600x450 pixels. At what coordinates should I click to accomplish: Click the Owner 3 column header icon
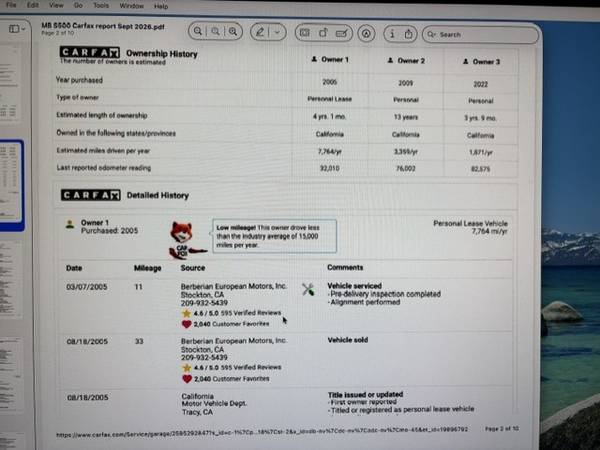[x=465, y=61]
